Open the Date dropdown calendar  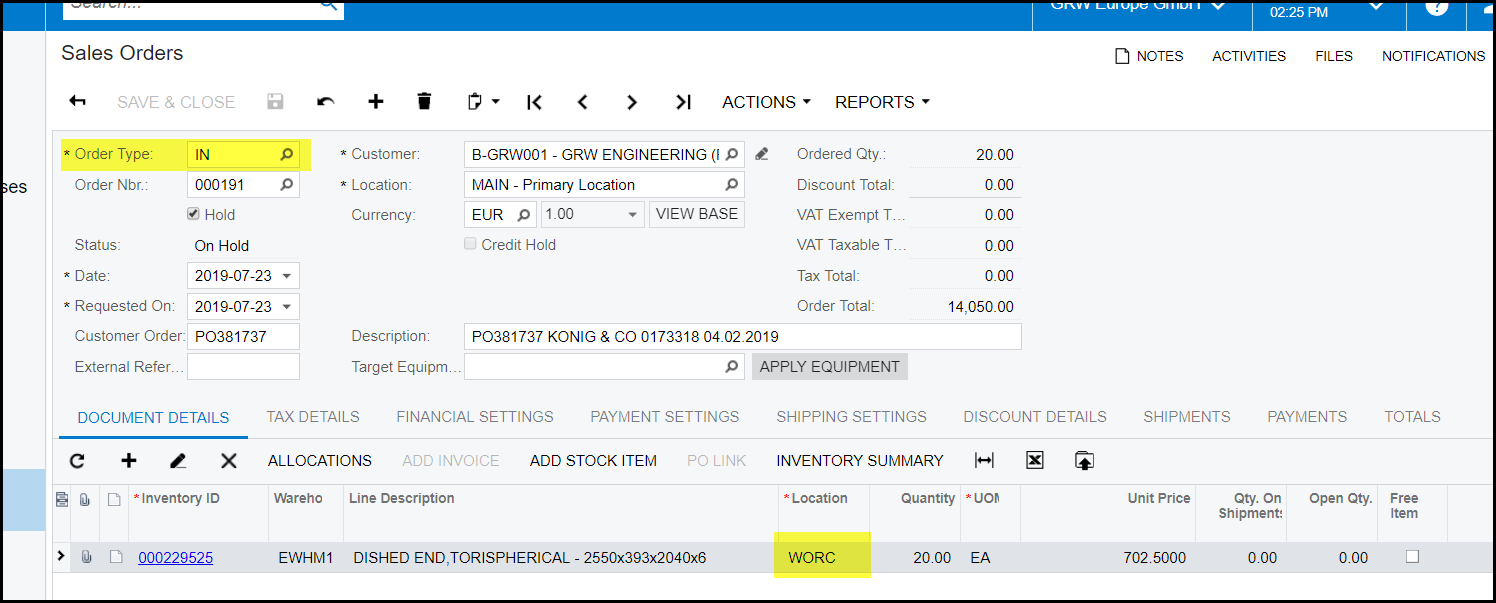(287, 276)
